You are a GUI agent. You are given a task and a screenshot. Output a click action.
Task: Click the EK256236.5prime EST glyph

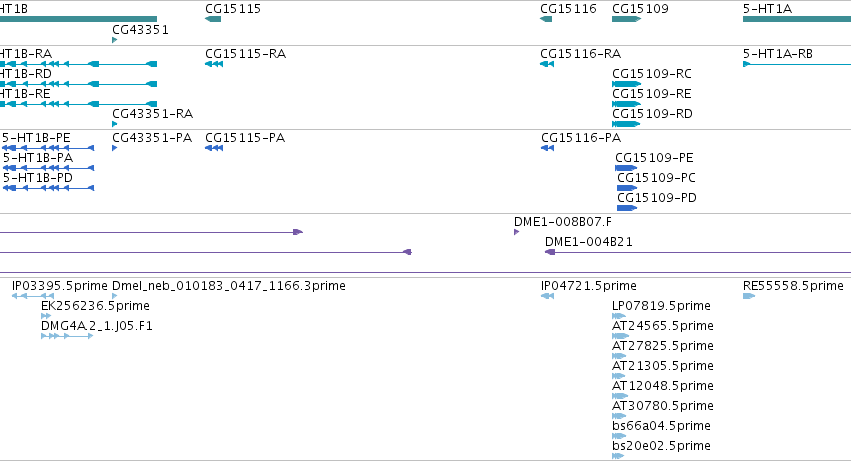pos(46,317)
